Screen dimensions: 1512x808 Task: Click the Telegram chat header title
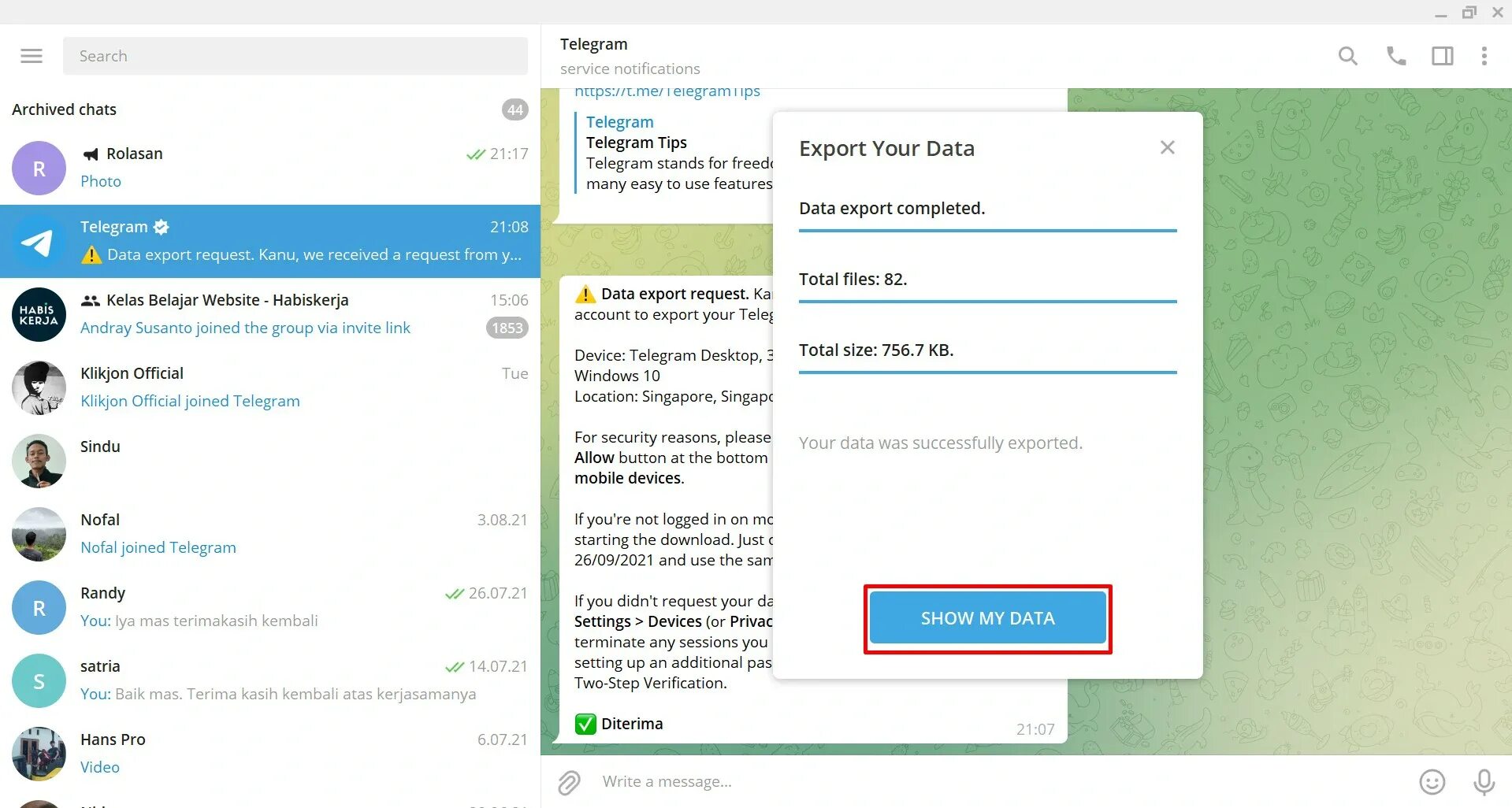point(594,44)
